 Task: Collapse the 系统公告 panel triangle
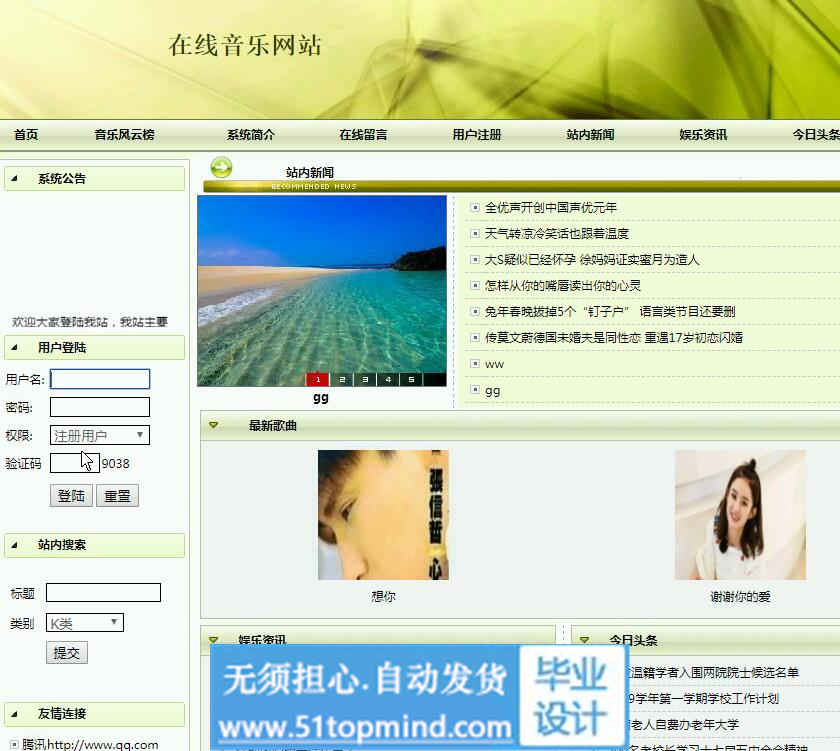pos(14,178)
